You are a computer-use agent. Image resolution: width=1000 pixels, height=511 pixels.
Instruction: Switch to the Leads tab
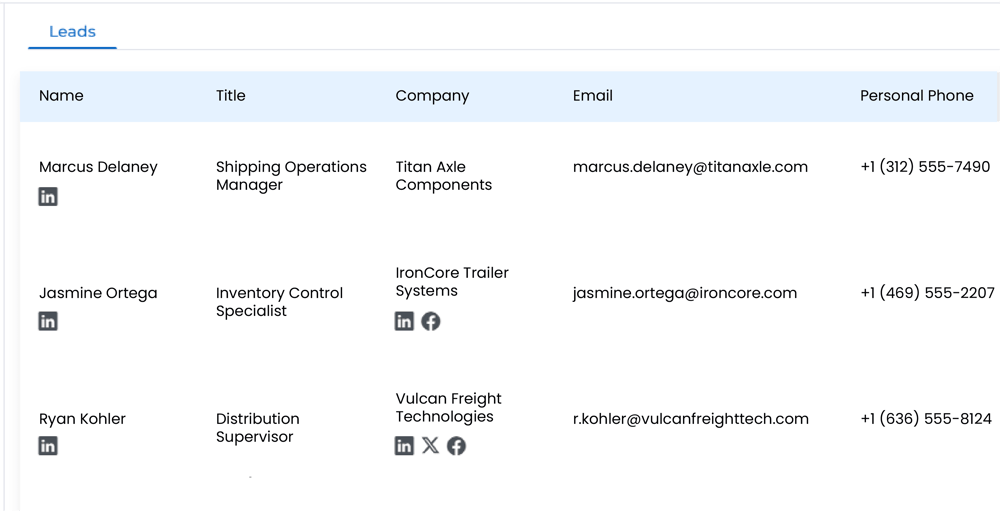coord(72,32)
